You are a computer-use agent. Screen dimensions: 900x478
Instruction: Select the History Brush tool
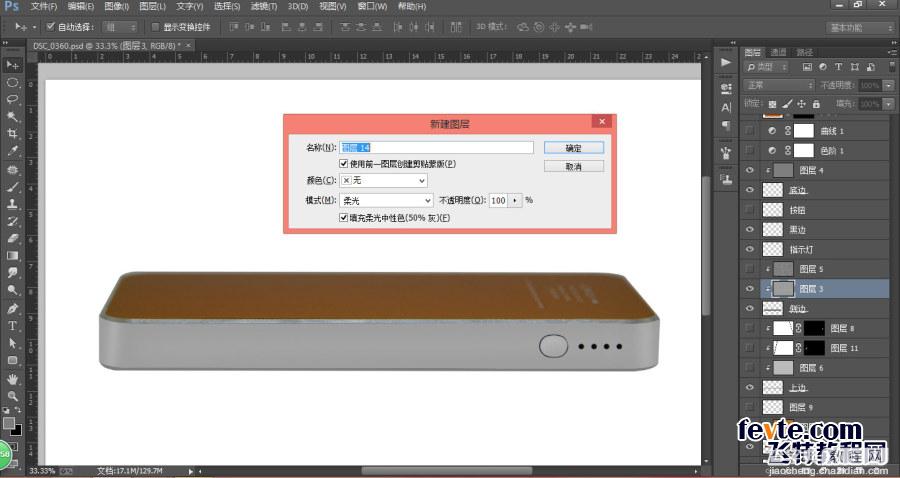tap(12, 221)
